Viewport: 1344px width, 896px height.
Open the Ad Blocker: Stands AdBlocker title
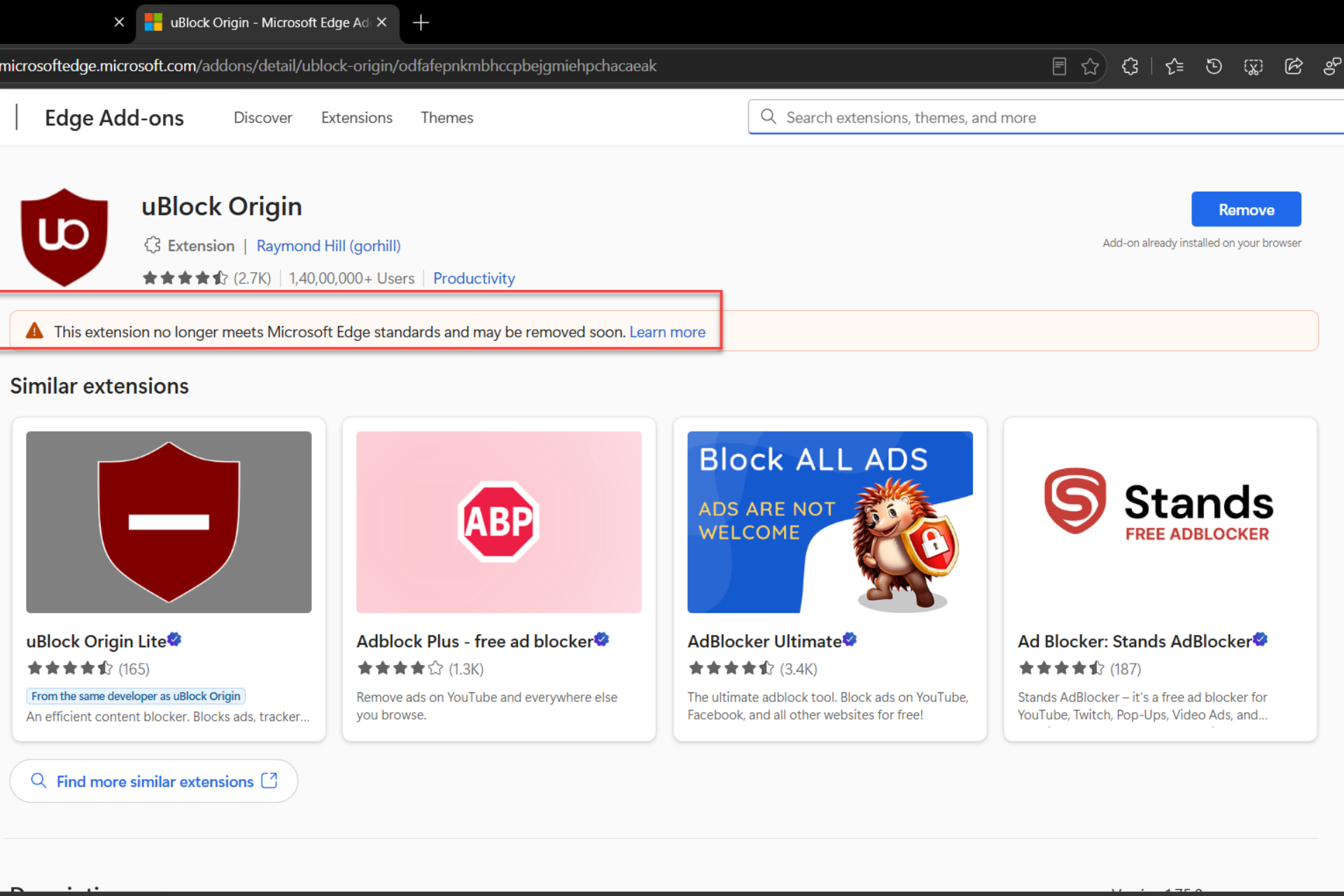point(1135,641)
